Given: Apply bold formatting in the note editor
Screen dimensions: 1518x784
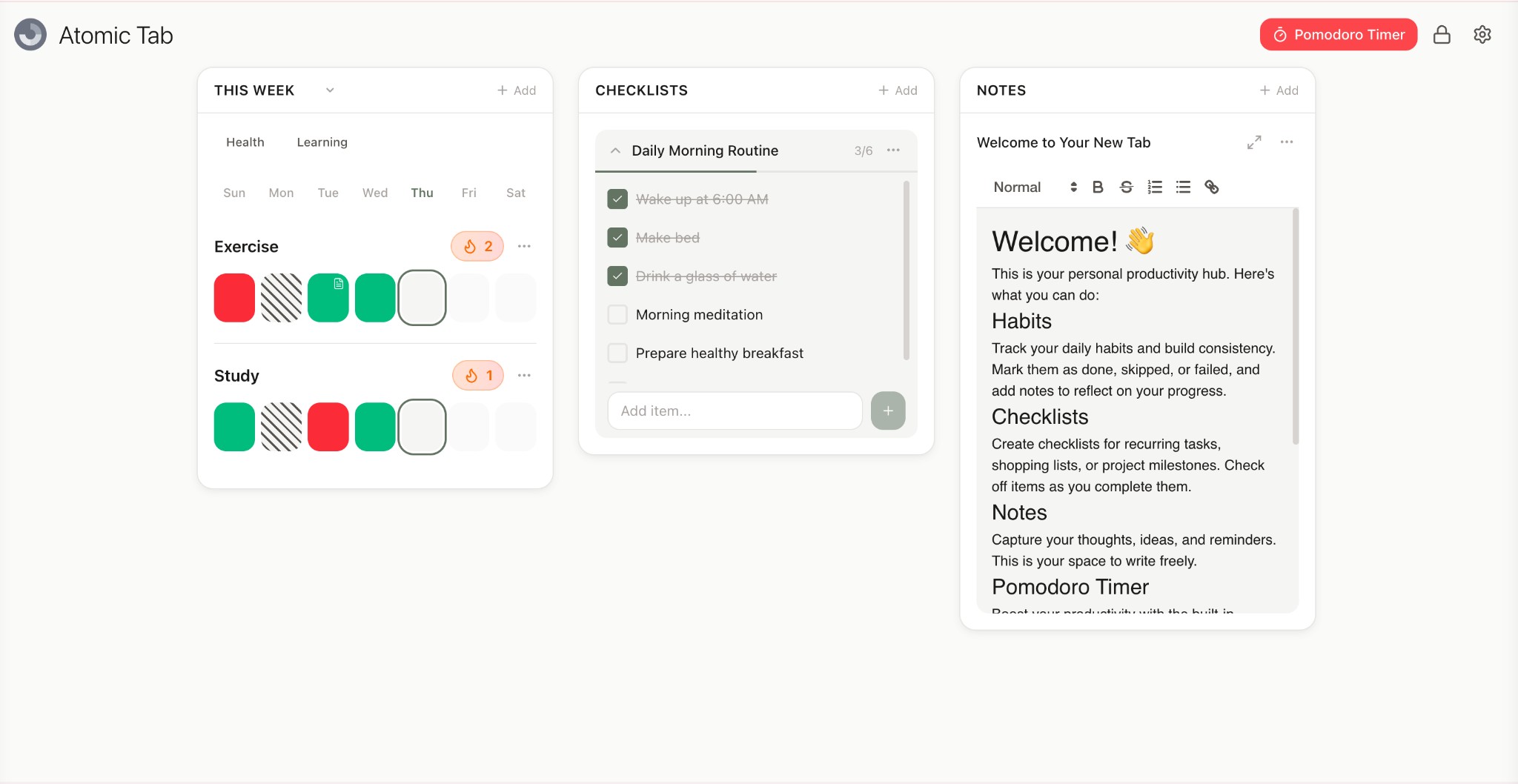Looking at the screenshot, I should point(1098,187).
